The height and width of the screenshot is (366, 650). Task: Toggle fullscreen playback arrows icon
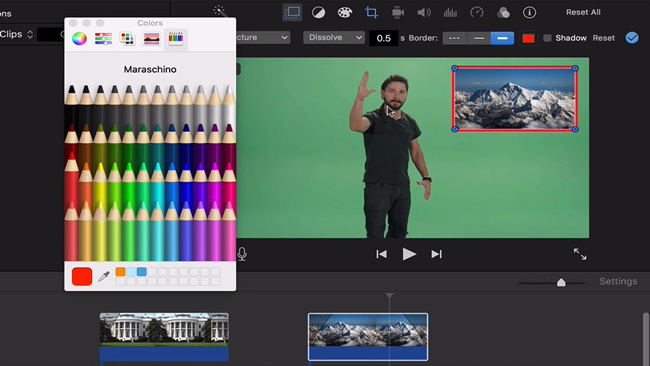click(x=580, y=254)
